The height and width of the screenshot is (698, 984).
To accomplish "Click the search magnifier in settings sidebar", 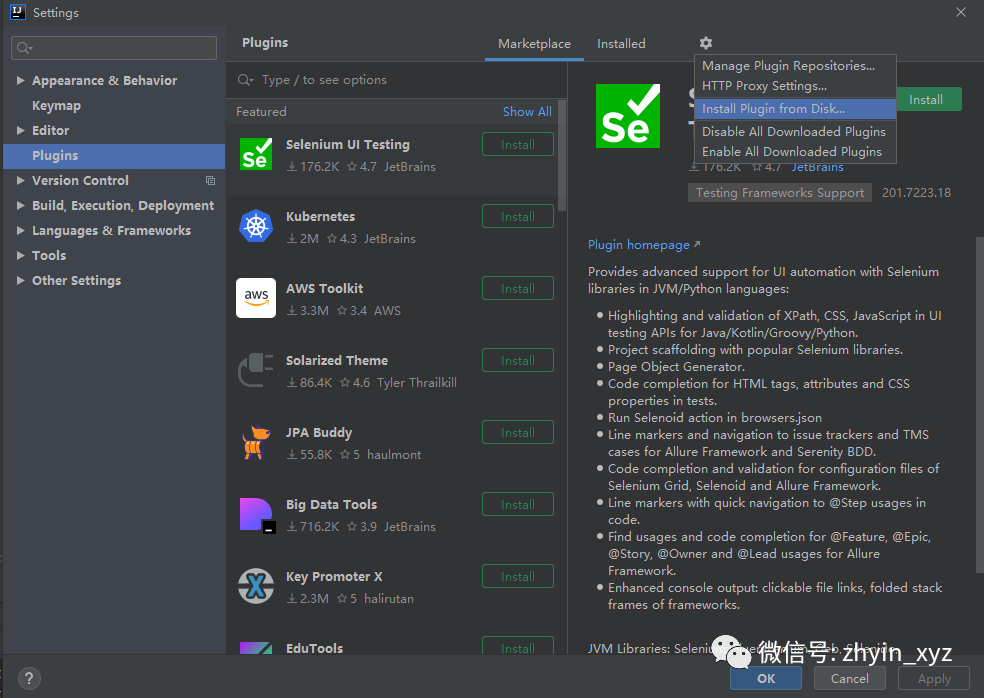I will point(24,48).
